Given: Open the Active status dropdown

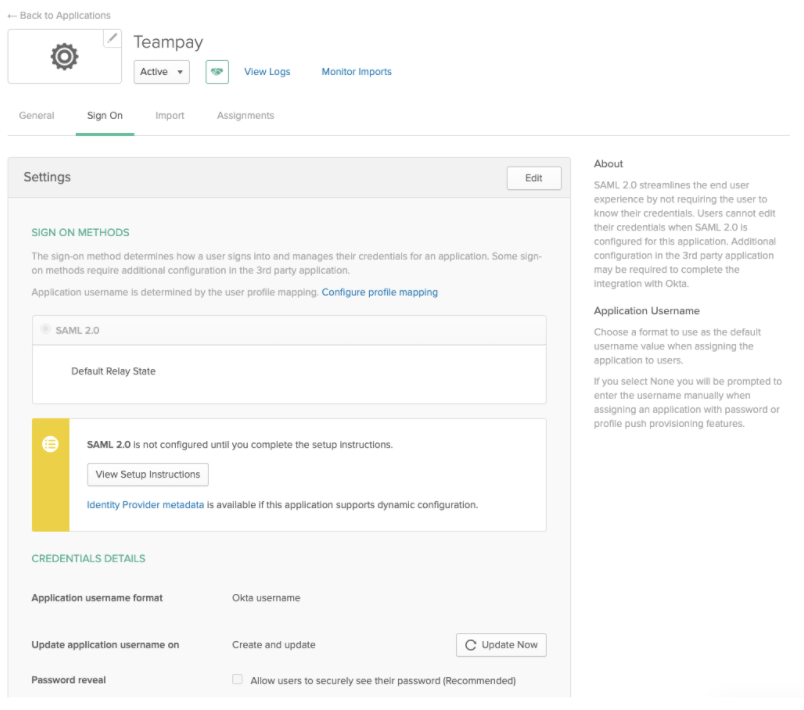Looking at the screenshot, I should point(162,72).
